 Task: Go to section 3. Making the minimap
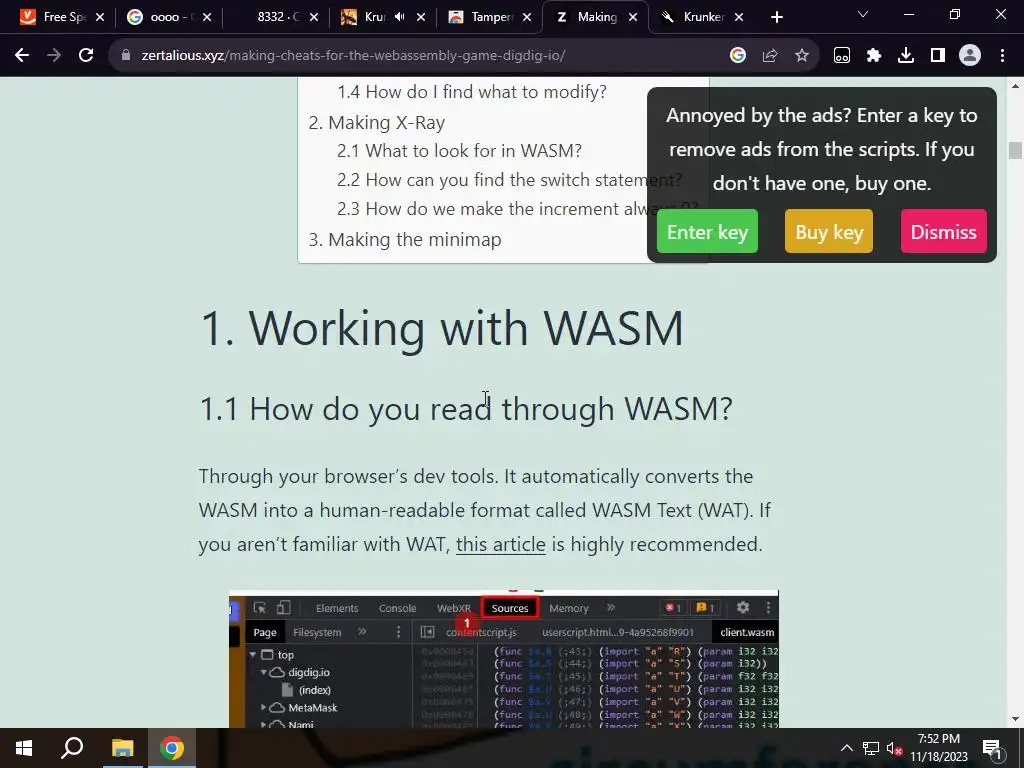coord(405,240)
